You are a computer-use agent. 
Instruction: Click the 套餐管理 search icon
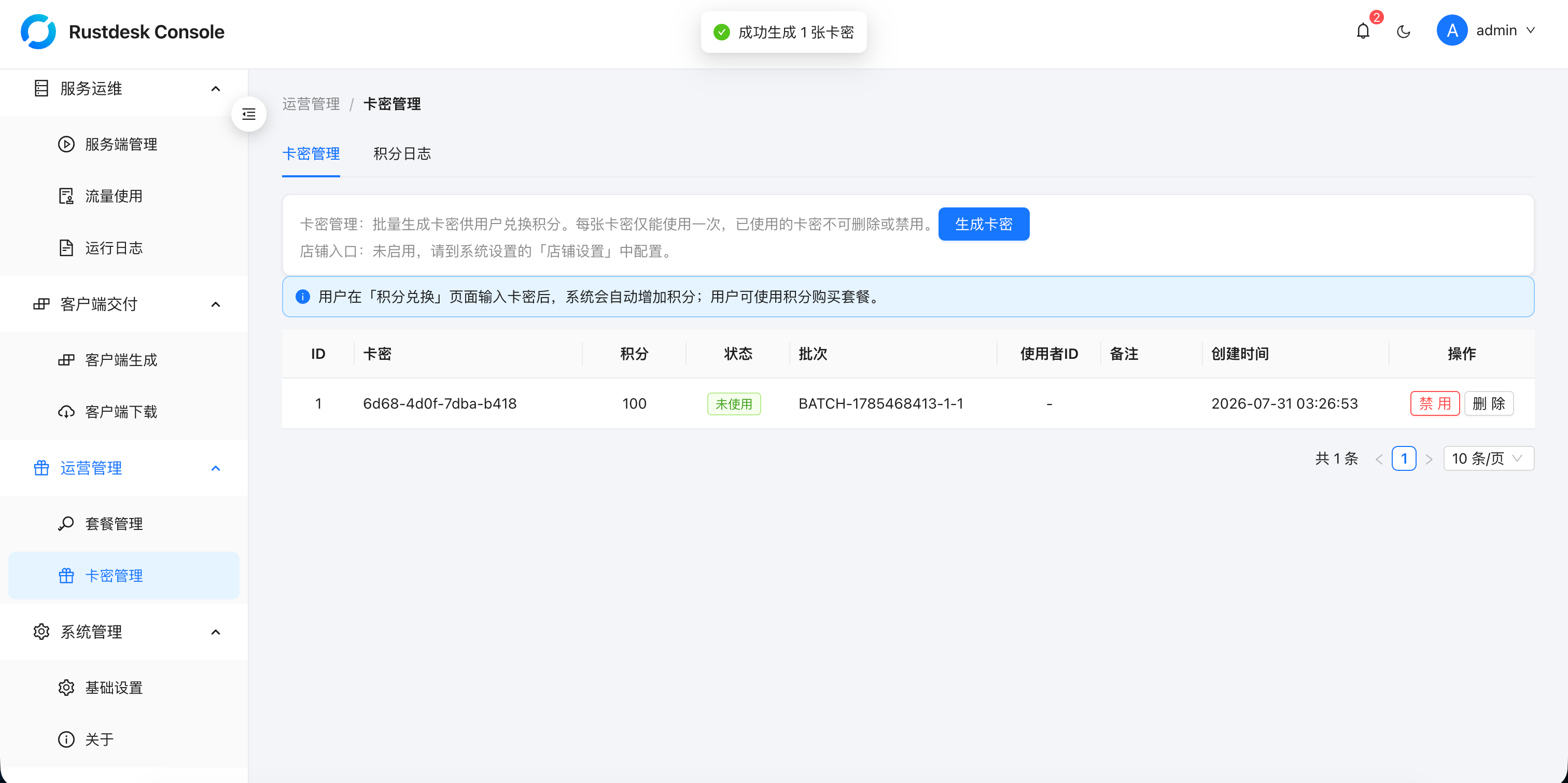click(66, 524)
